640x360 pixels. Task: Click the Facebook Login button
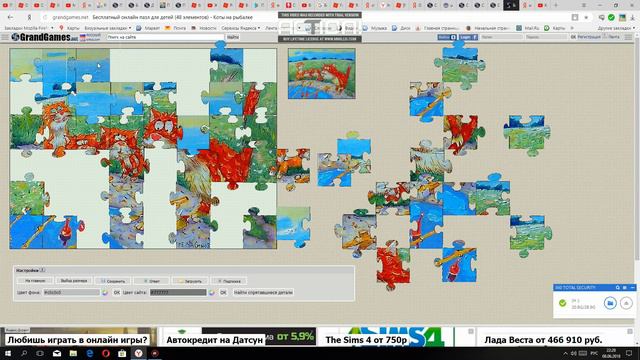pyautogui.click(x=468, y=37)
